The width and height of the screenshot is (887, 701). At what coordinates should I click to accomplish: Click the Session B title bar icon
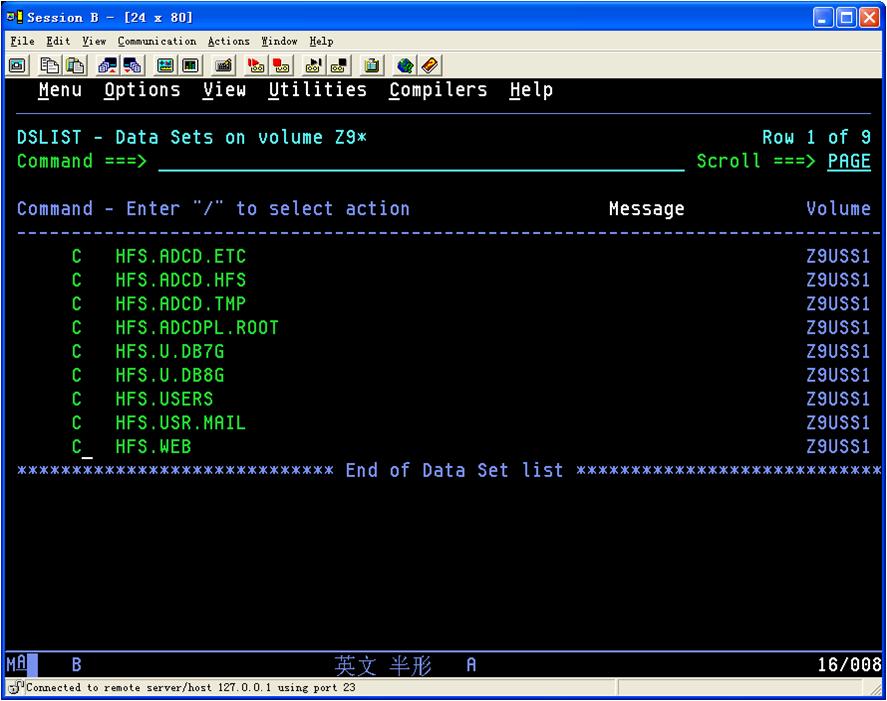click(15, 17)
